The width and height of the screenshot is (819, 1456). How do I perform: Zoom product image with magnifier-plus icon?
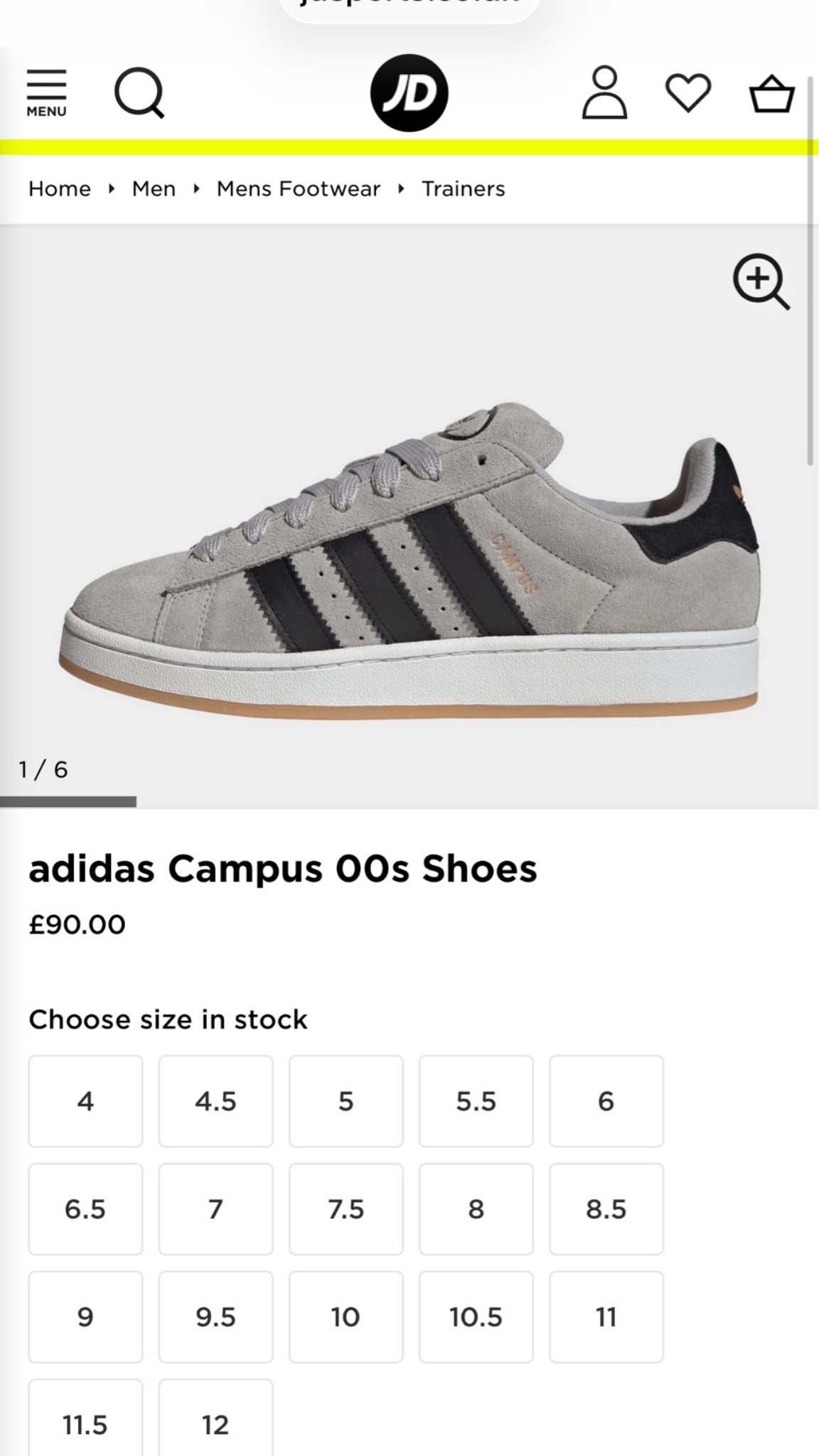click(x=761, y=282)
